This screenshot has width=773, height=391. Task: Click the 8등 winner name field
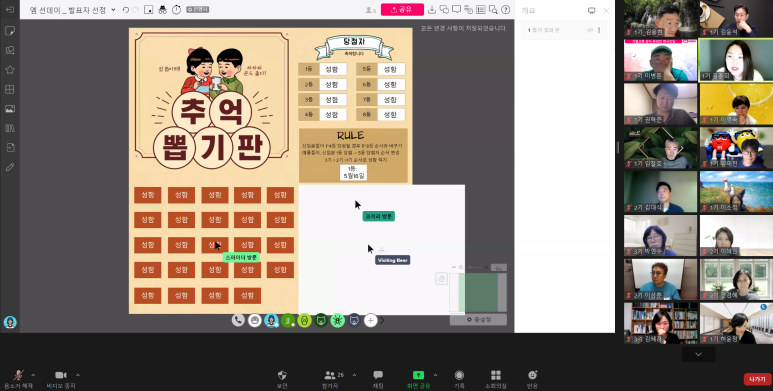(x=391, y=114)
